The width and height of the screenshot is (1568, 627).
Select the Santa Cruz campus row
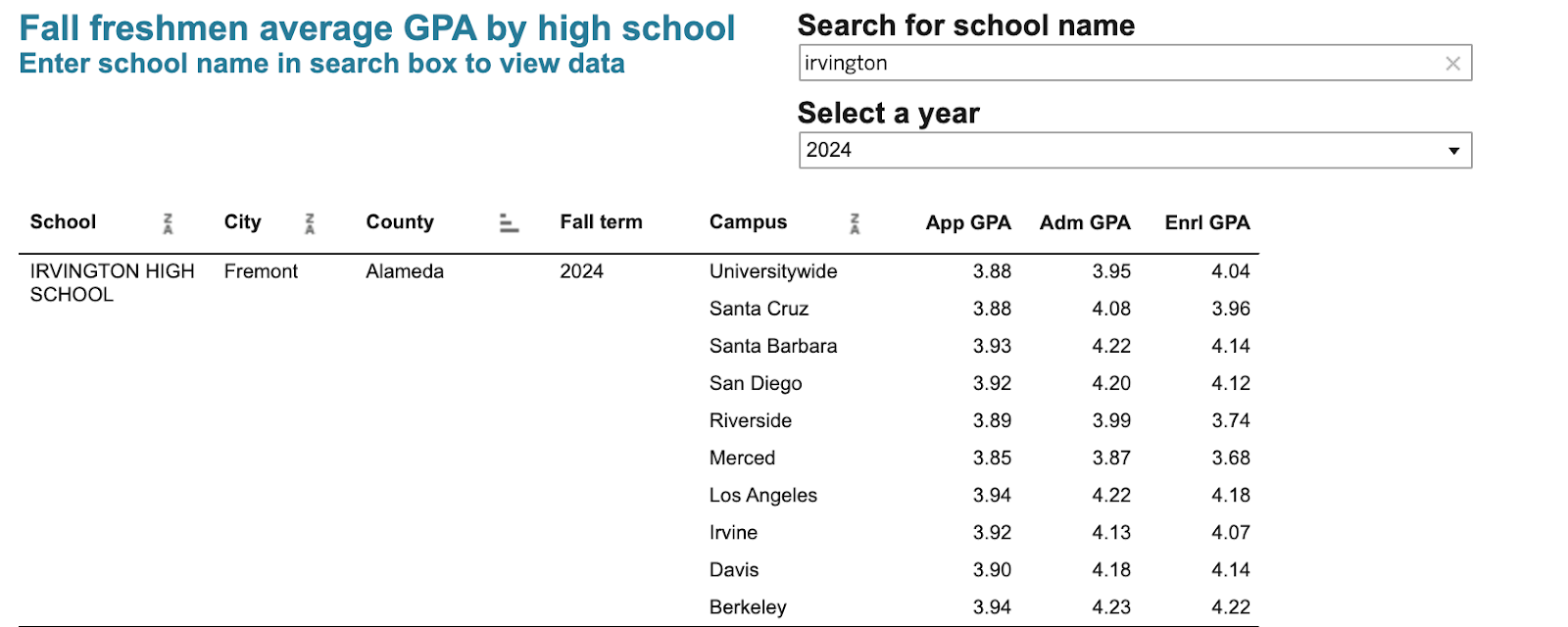coord(759,309)
